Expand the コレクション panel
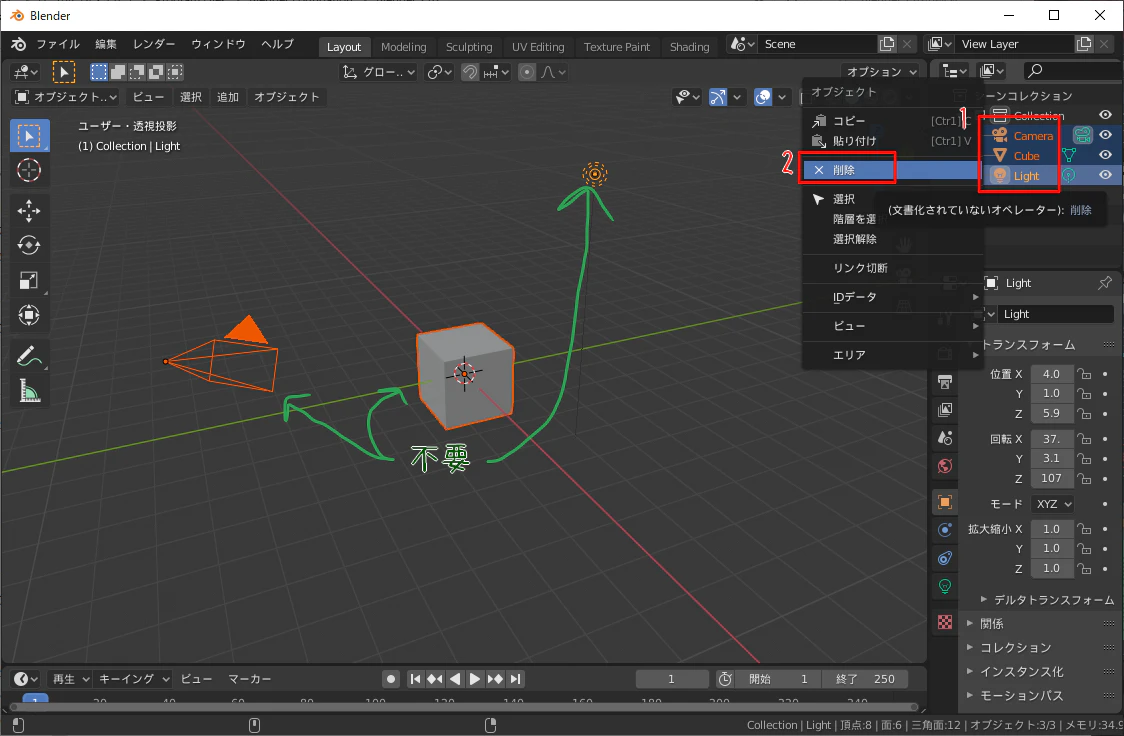This screenshot has width=1124, height=736. click(1009, 647)
